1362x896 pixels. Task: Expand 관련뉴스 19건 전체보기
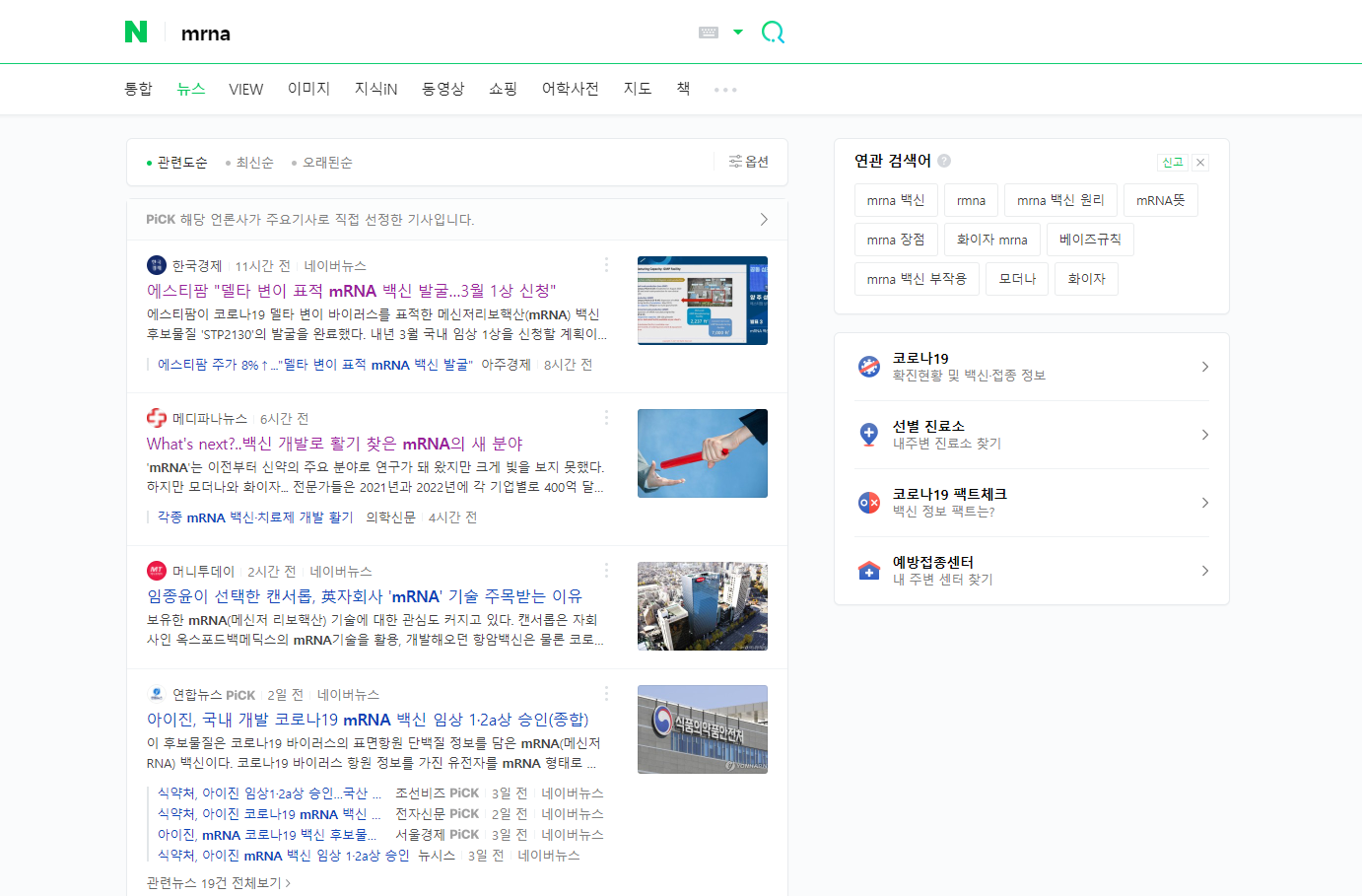click(x=218, y=883)
